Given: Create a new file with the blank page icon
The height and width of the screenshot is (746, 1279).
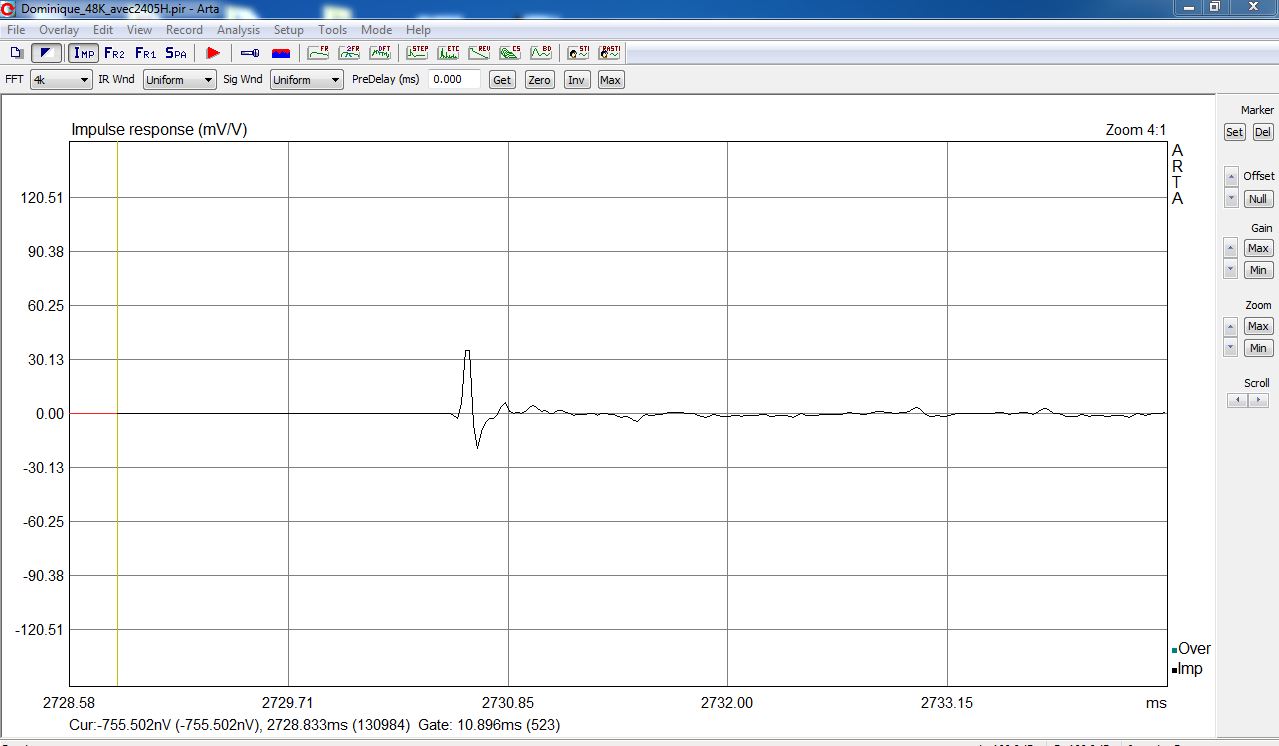Looking at the screenshot, I should (x=16, y=53).
